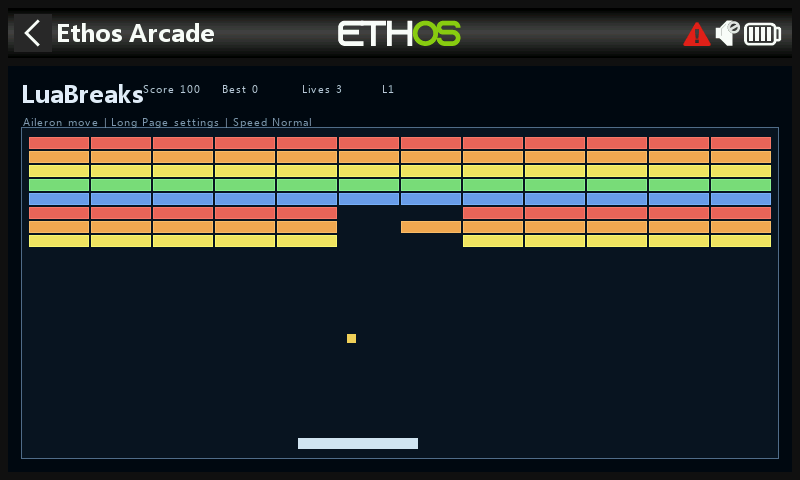Click the red warning triangle icon

(696, 34)
